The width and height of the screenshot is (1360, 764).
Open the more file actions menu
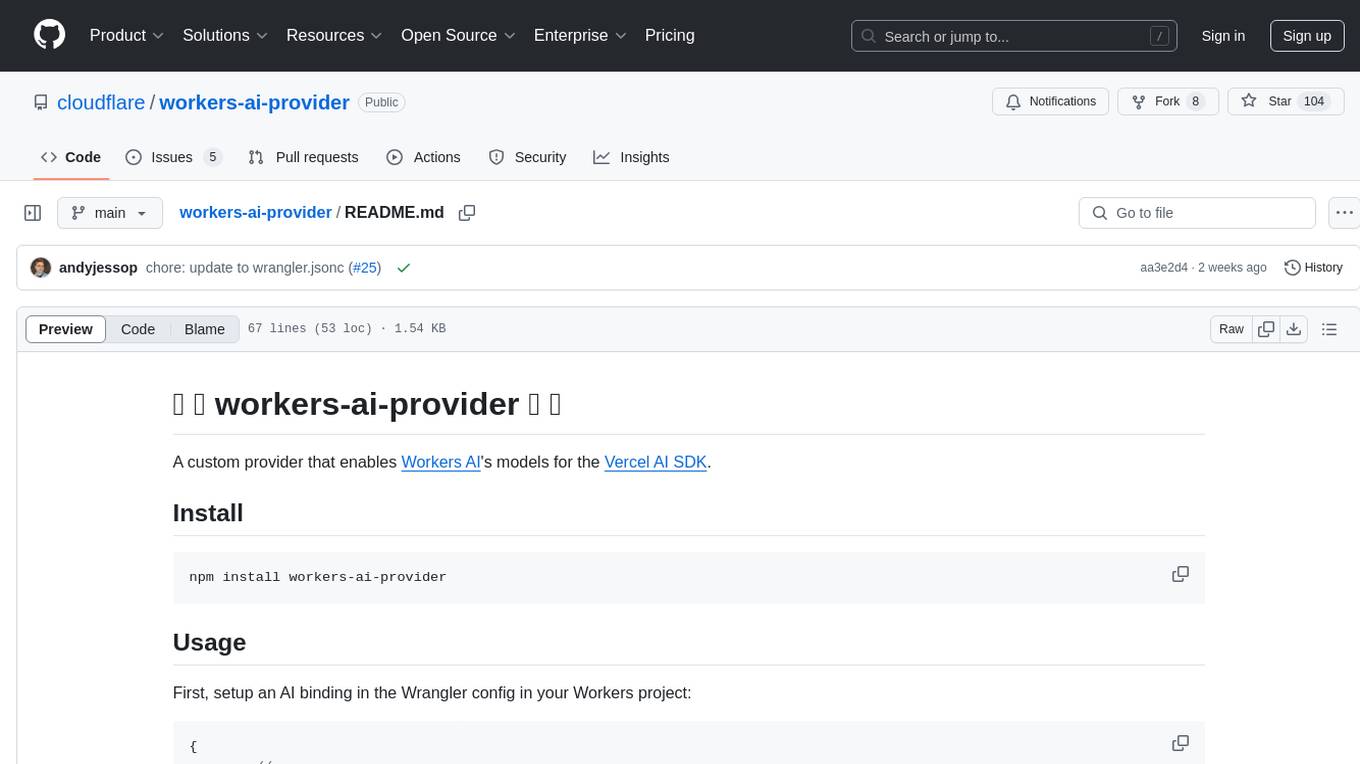[1344, 213]
